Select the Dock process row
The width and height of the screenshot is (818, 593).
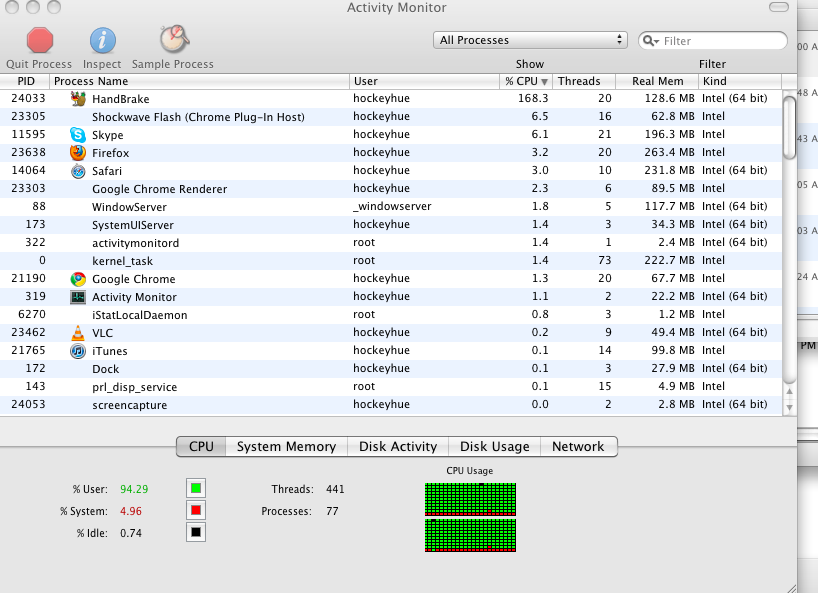click(x=391, y=369)
